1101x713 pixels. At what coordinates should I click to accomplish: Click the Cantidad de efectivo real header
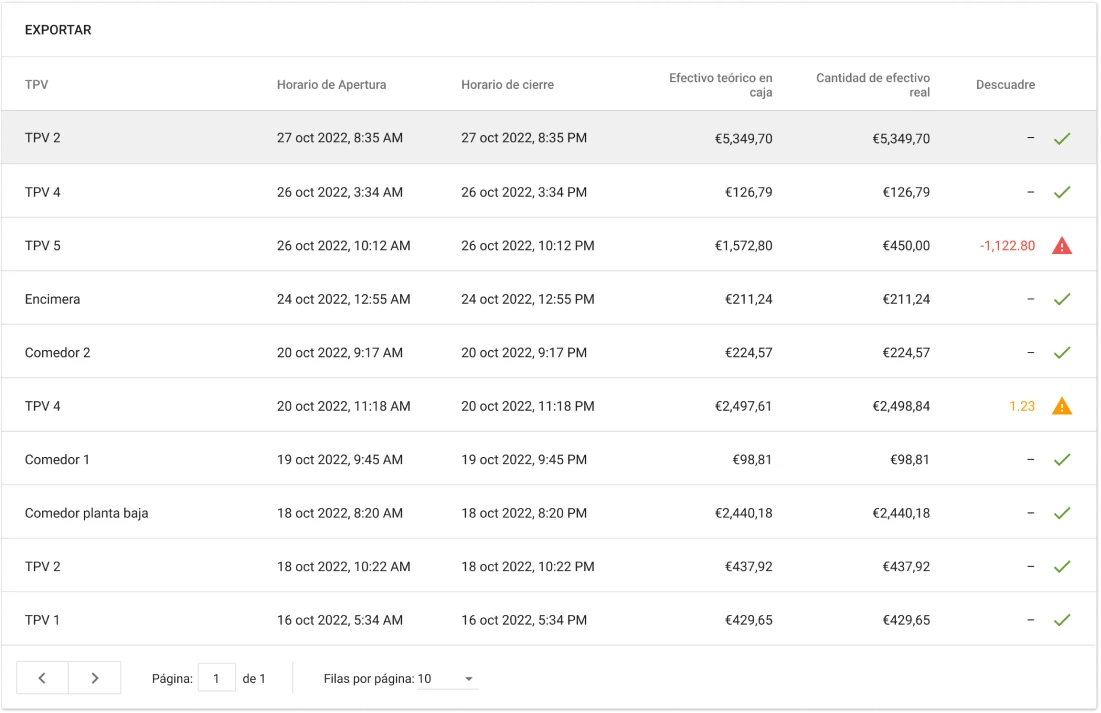872,85
